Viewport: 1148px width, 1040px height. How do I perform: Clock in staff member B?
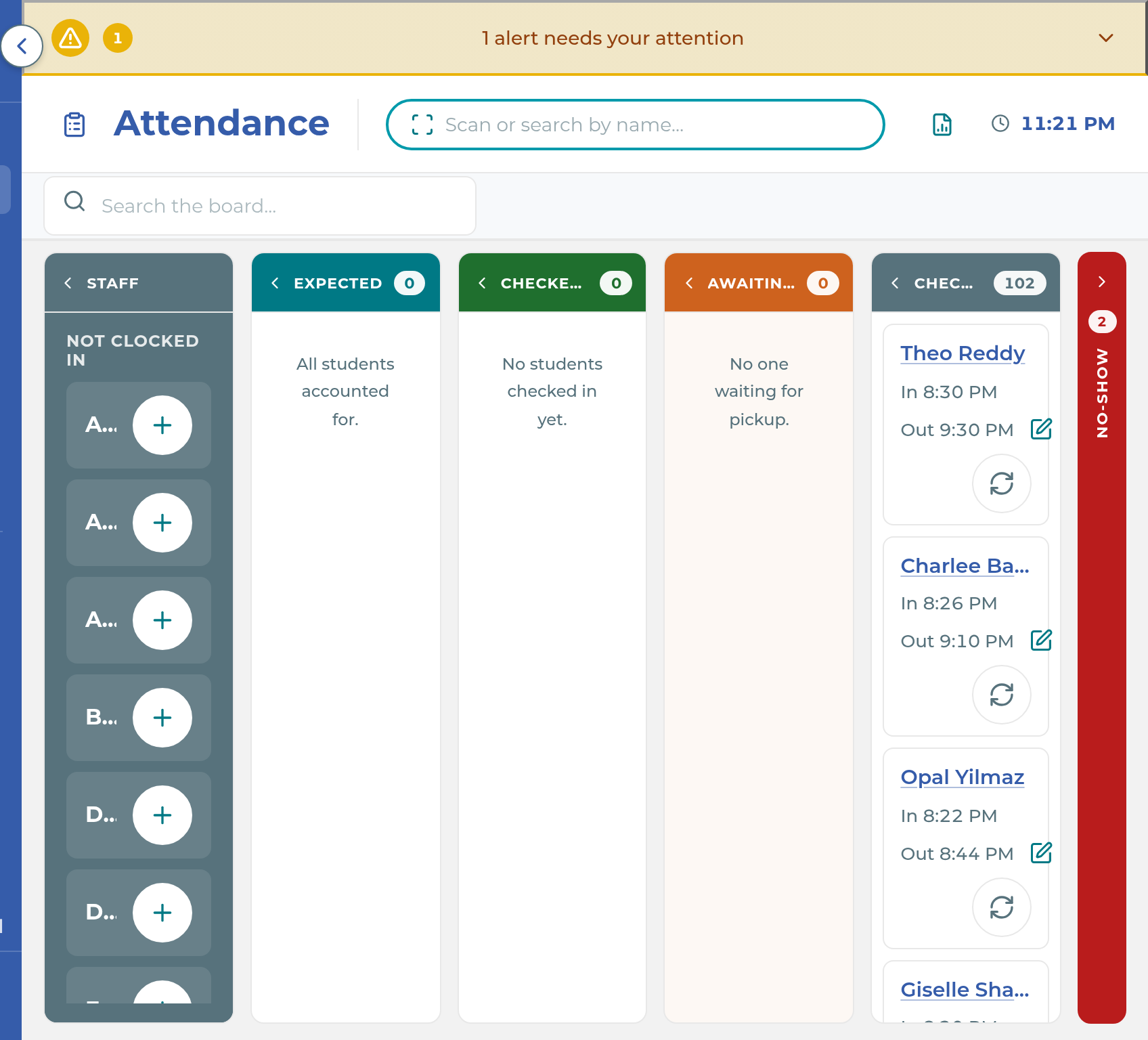162,718
